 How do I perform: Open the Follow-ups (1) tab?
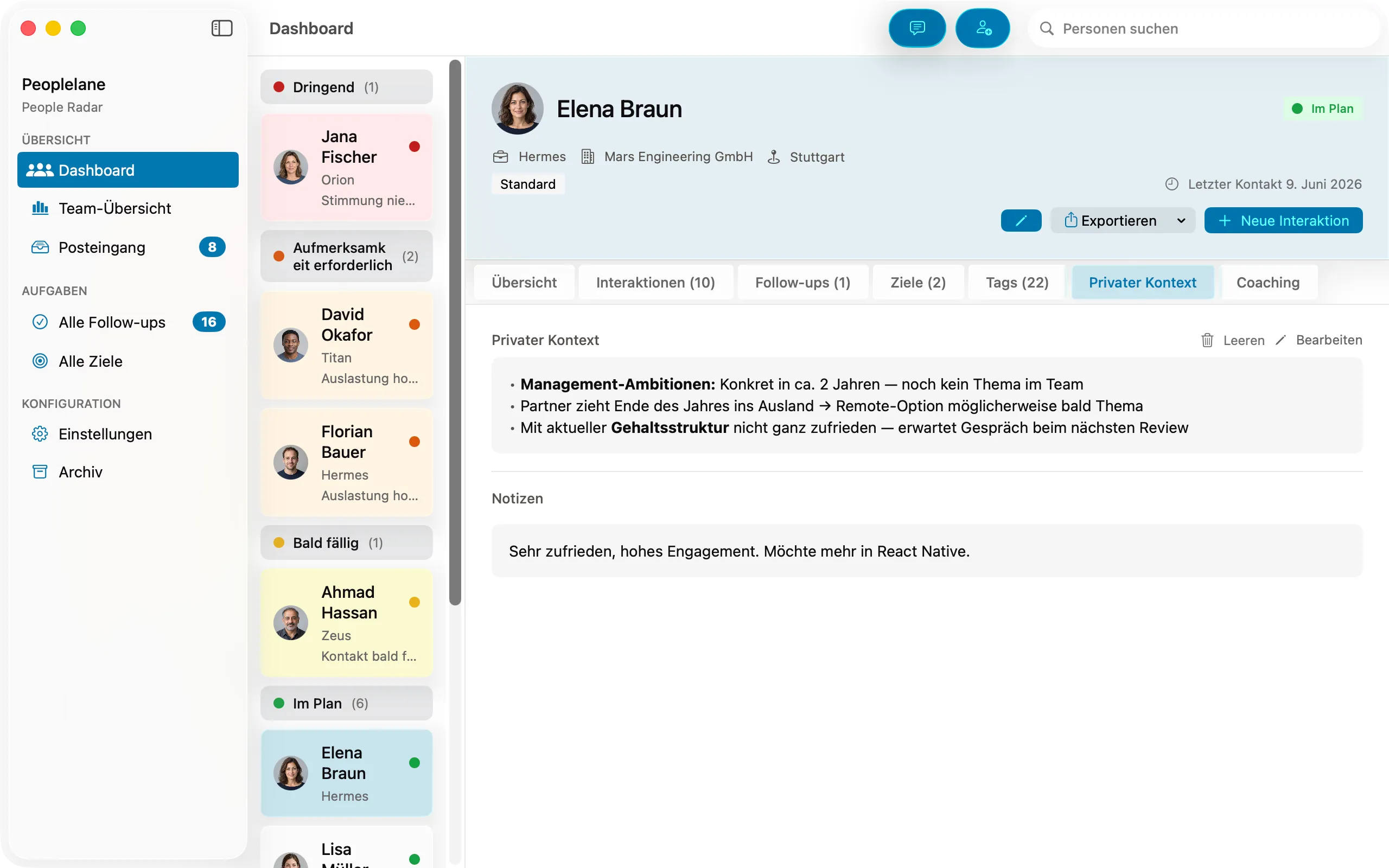pyautogui.click(x=802, y=283)
